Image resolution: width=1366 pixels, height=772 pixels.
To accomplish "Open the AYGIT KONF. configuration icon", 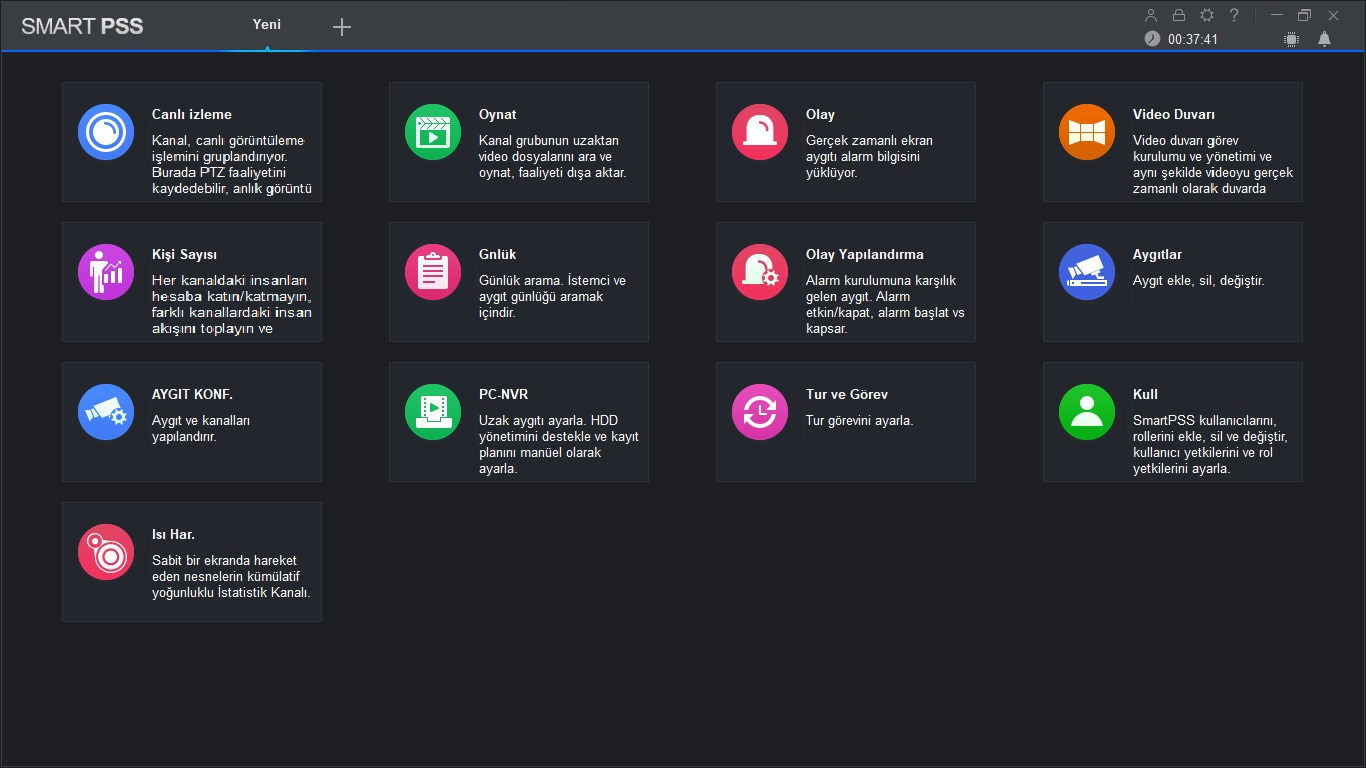I will (106, 412).
